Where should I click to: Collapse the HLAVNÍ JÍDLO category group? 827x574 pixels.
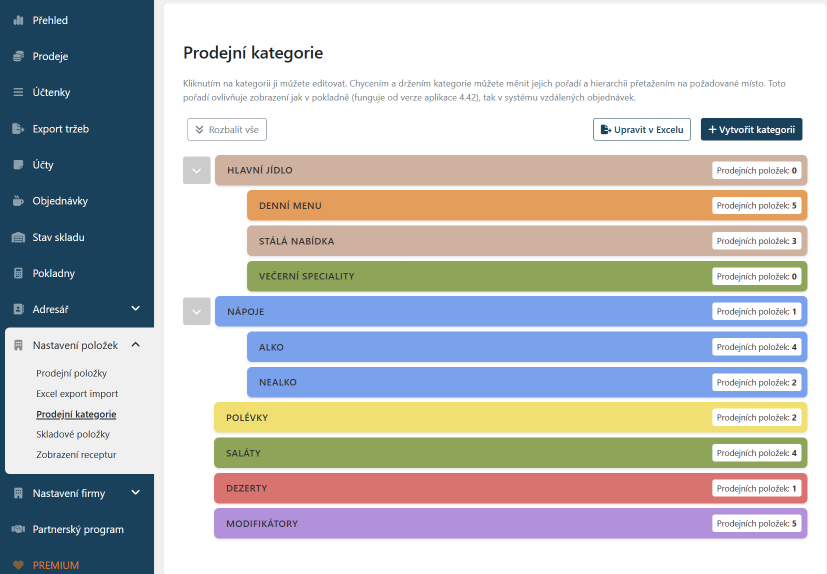[x=197, y=170]
